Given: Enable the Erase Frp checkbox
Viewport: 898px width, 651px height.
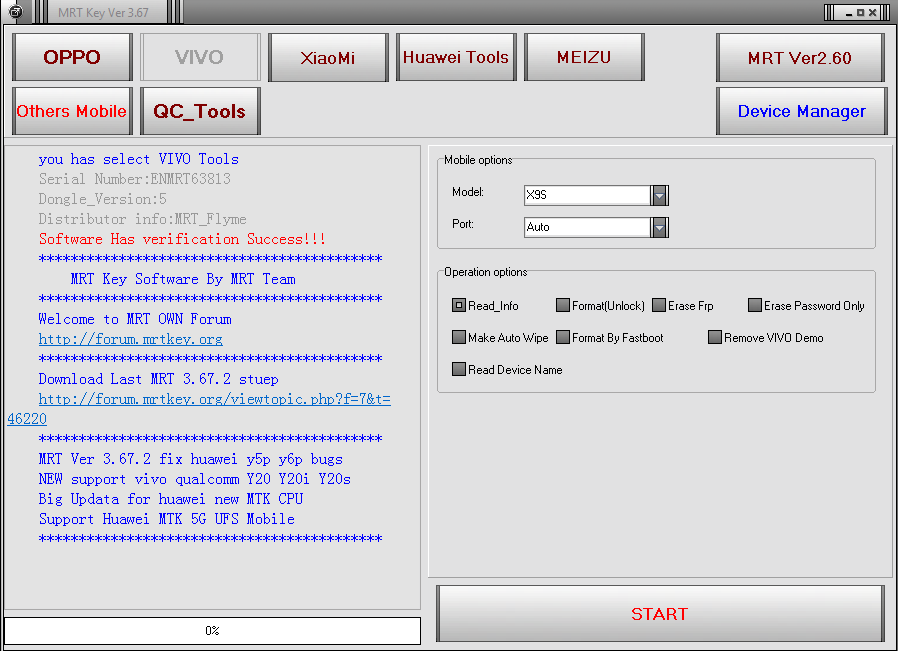Looking at the screenshot, I should [659, 305].
